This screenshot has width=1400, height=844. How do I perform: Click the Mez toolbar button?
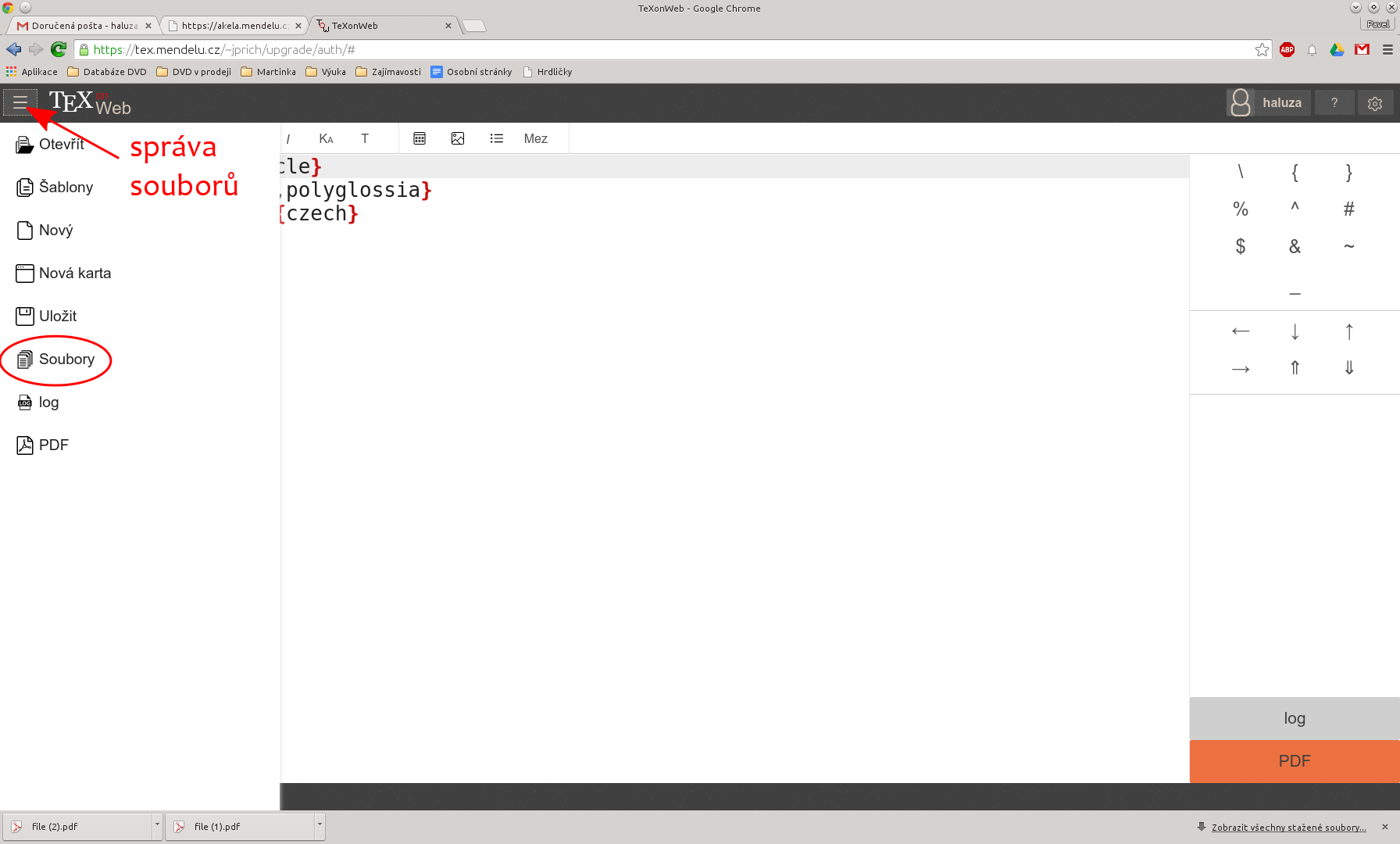pyautogui.click(x=536, y=139)
